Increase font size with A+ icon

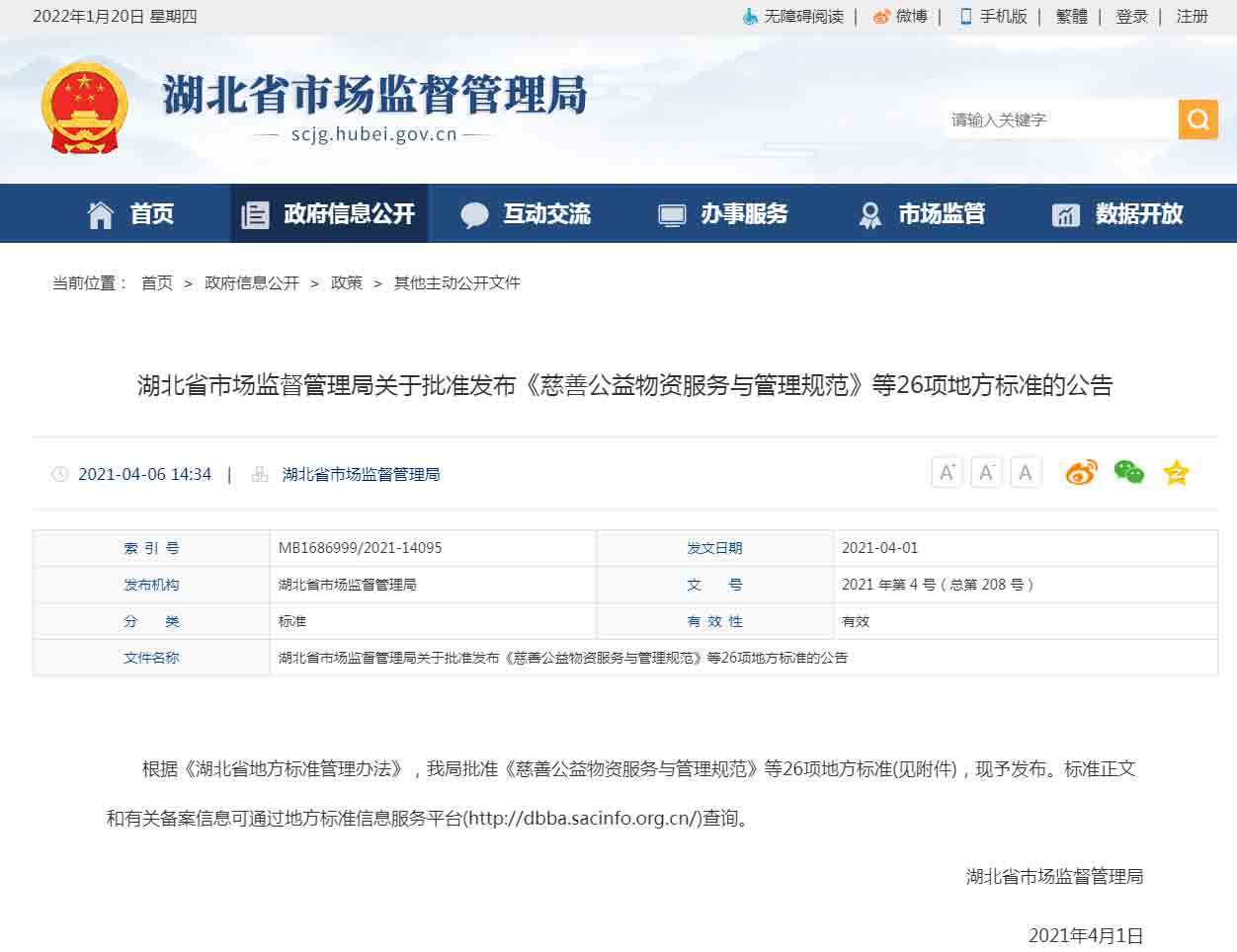[x=947, y=473]
